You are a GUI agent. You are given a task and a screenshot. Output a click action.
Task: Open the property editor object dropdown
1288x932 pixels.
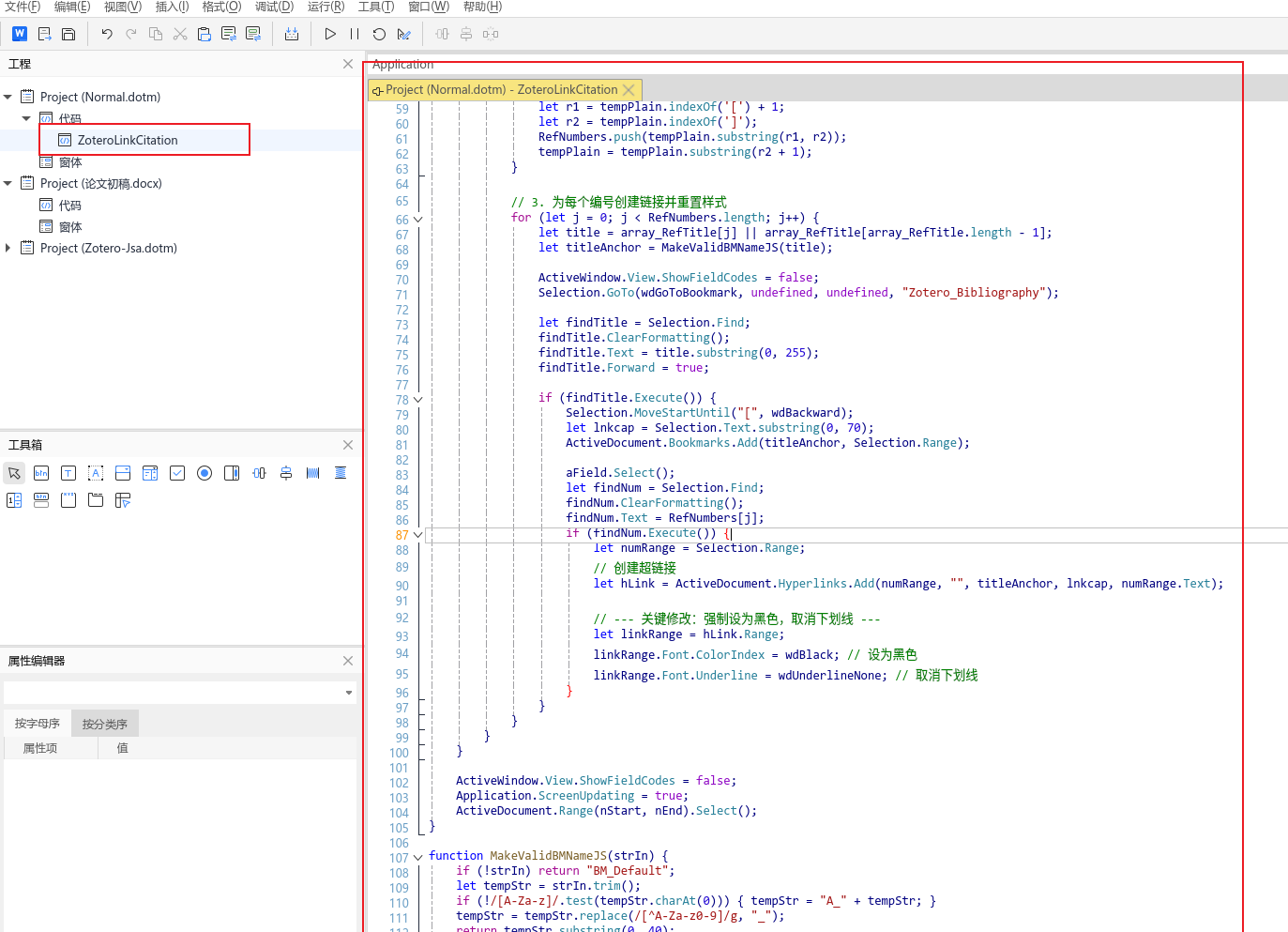tap(348, 693)
